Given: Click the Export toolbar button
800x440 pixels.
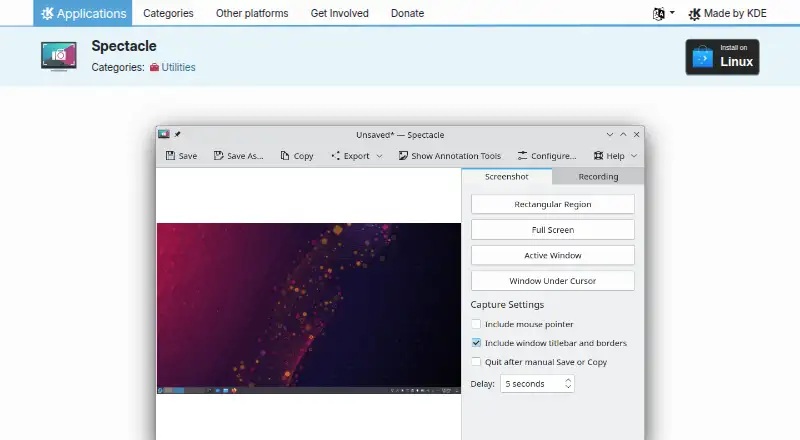Looking at the screenshot, I should click(351, 156).
